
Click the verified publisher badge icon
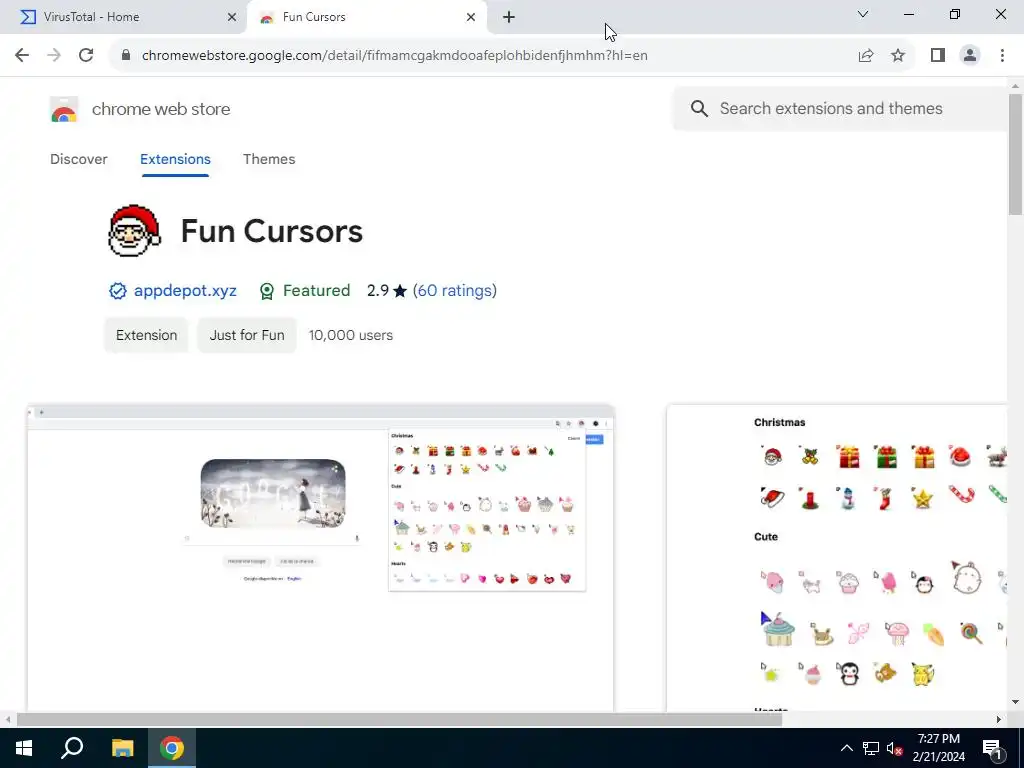coord(118,291)
